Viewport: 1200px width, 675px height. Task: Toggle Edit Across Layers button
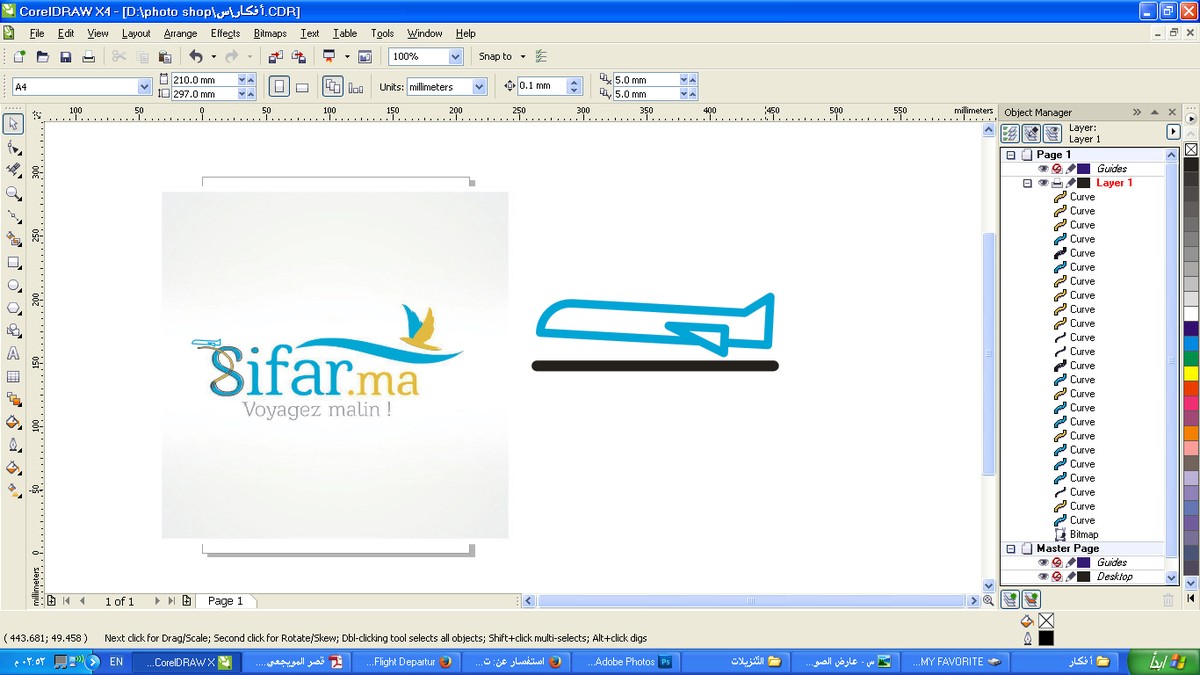coord(1032,133)
